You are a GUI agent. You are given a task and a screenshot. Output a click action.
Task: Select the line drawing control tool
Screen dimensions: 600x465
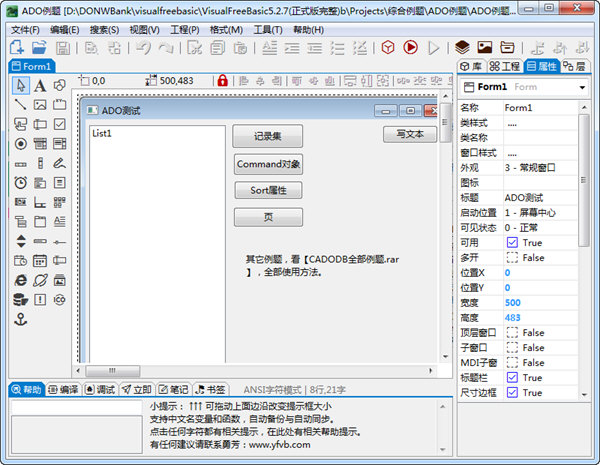point(21,104)
